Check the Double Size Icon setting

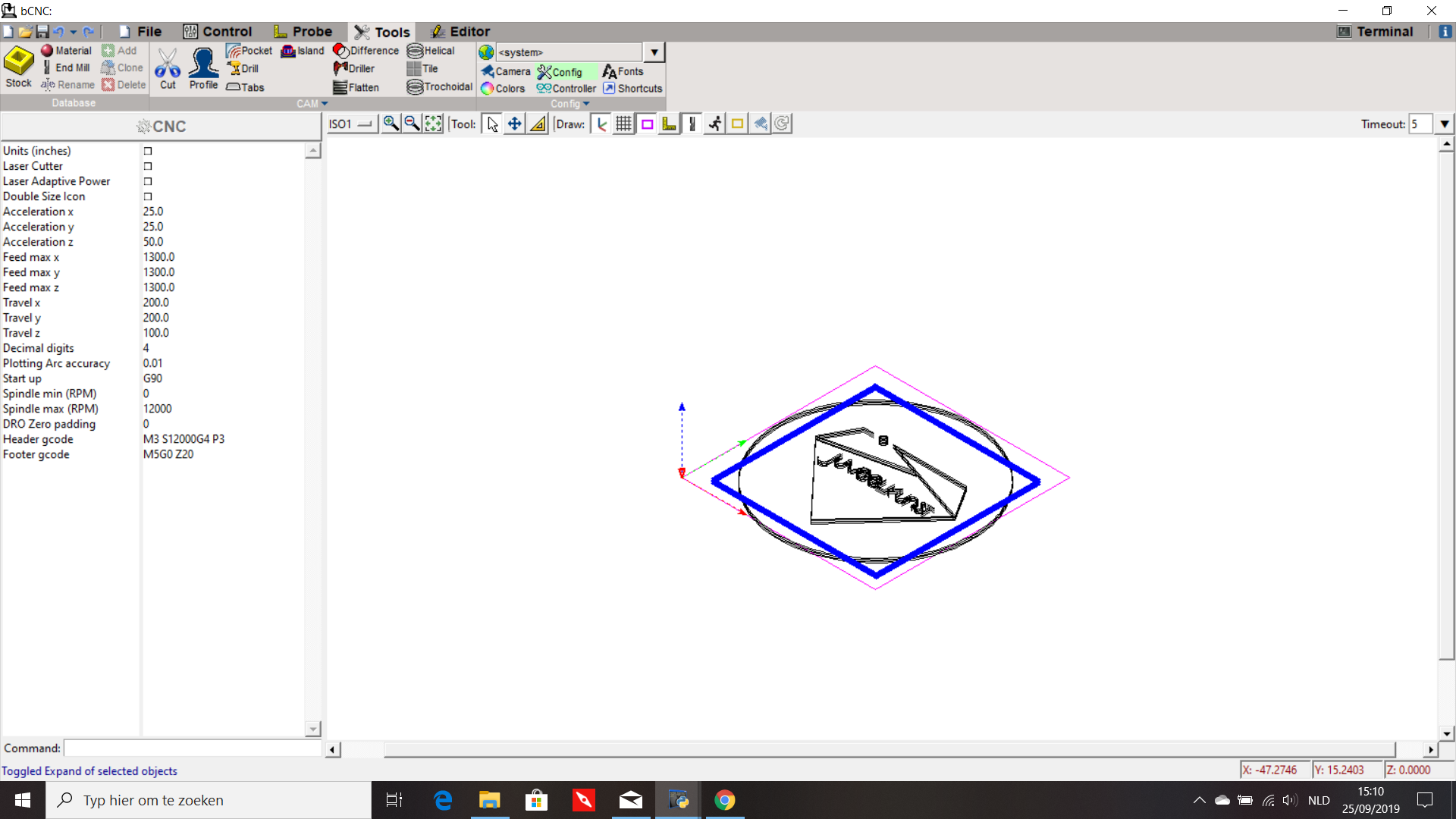pos(147,196)
